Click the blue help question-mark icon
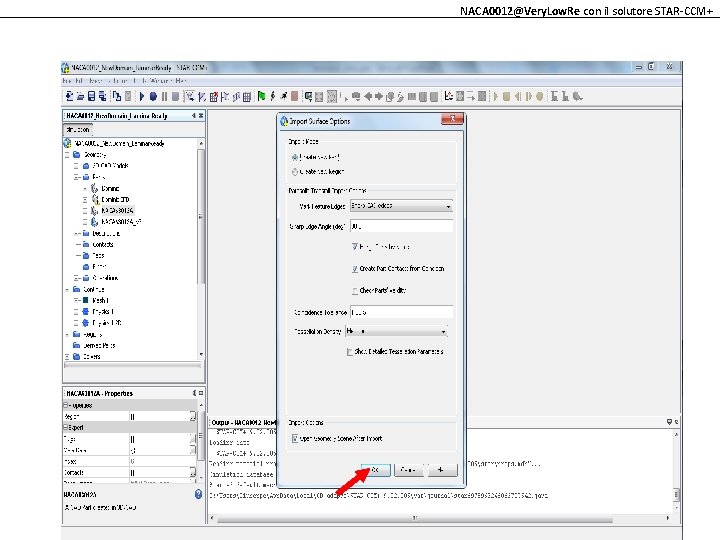This screenshot has width=720, height=540. point(198,494)
